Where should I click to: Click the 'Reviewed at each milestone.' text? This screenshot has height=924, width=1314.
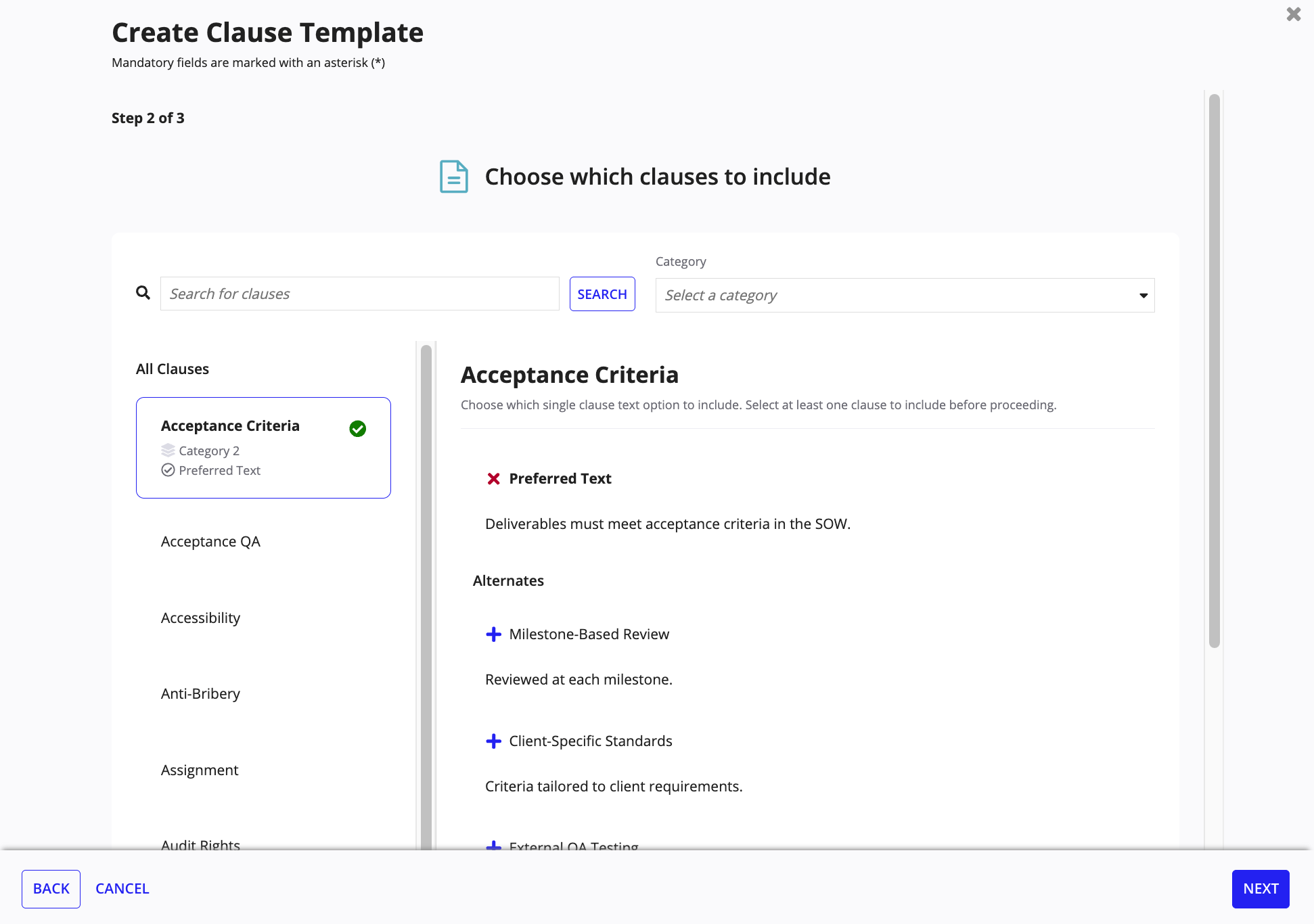coord(579,680)
